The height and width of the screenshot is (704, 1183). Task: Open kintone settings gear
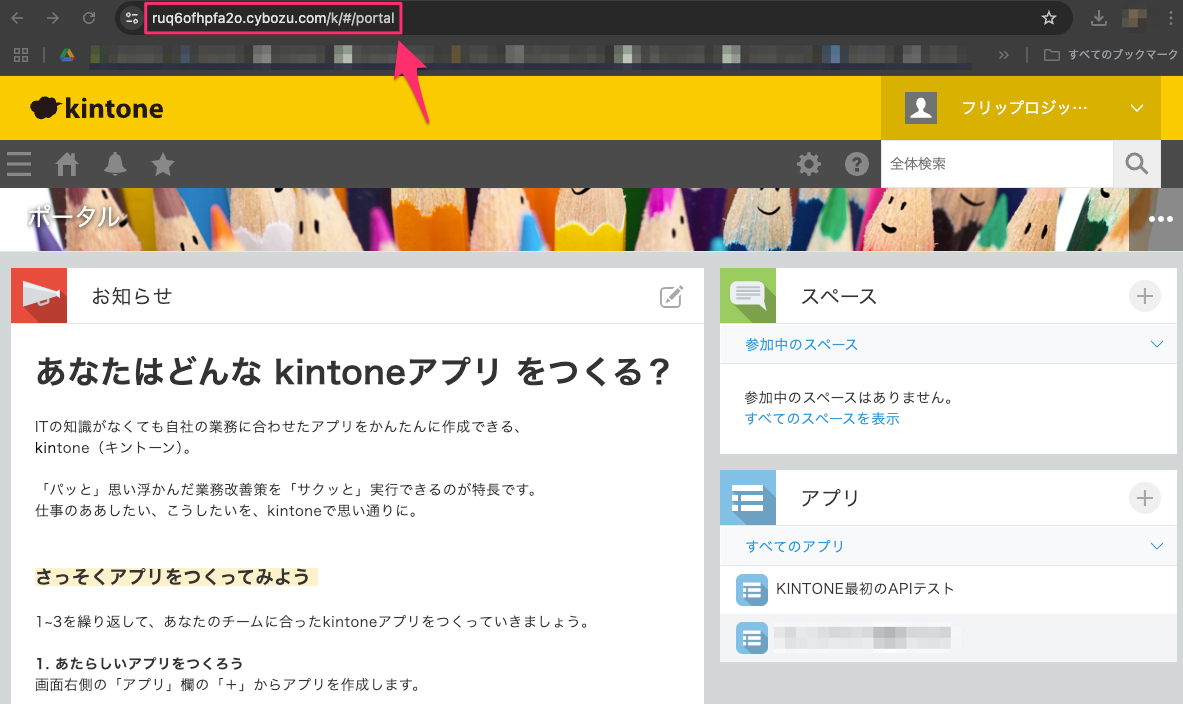pos(809,164)
